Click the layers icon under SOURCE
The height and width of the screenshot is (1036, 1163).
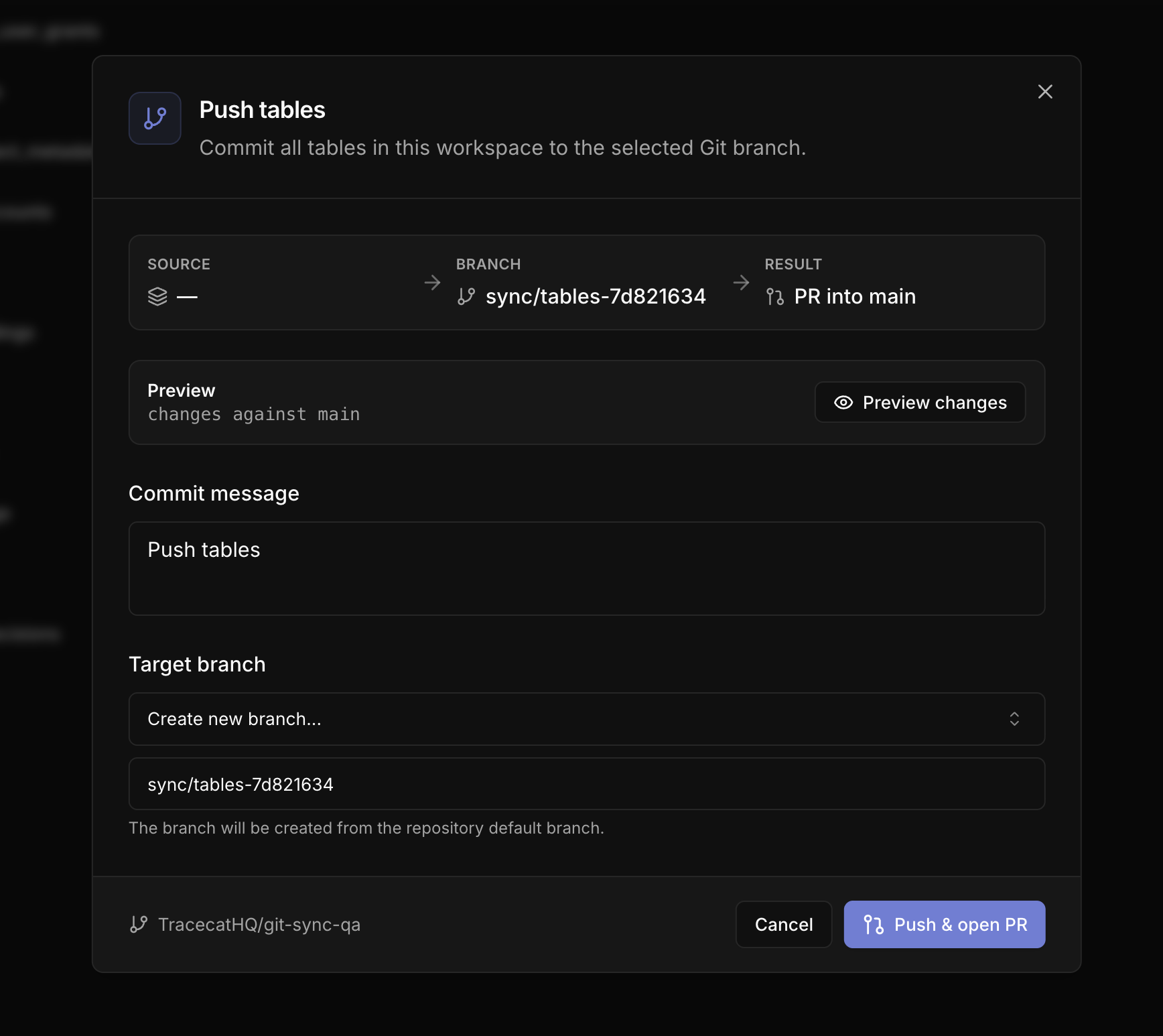[x=157, y=296]
